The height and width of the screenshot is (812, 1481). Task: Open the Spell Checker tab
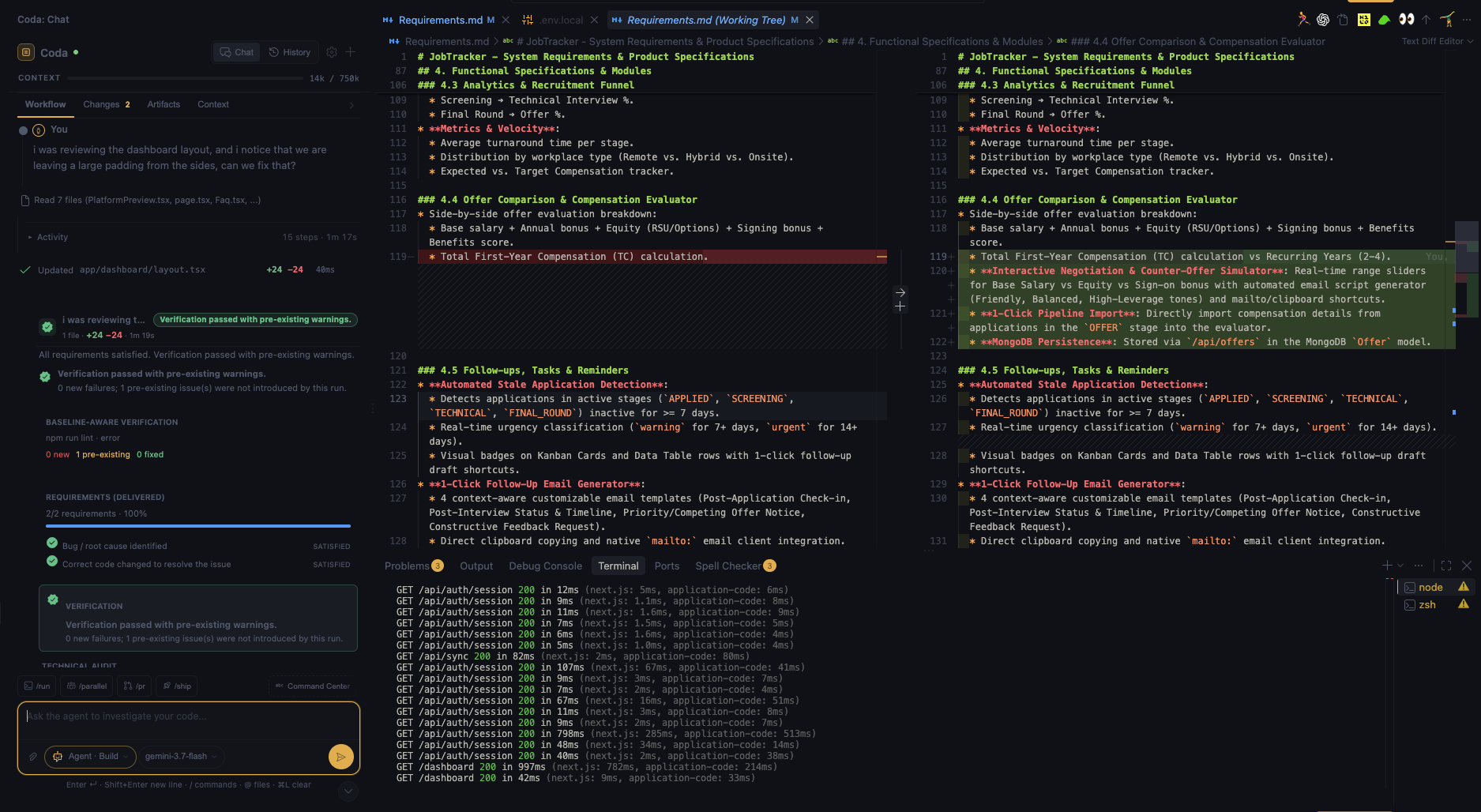[x=735, y=566]
